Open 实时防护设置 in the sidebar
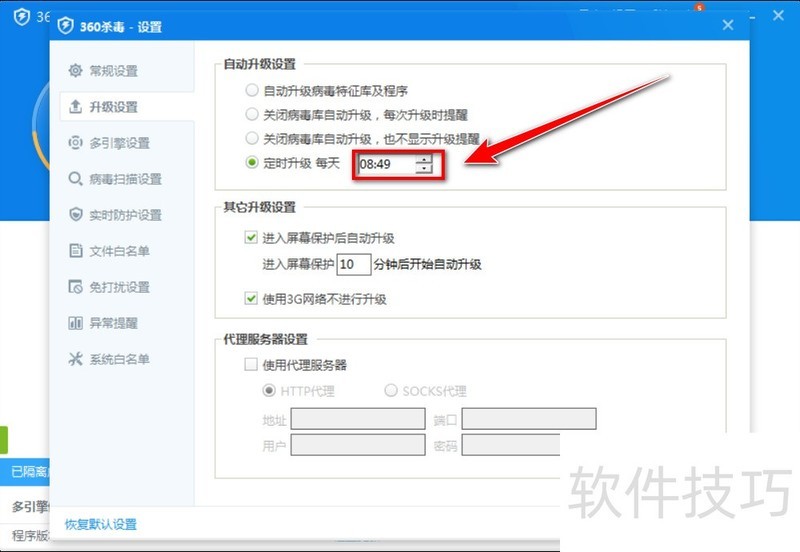800x552 pixels. click(113, 215)
